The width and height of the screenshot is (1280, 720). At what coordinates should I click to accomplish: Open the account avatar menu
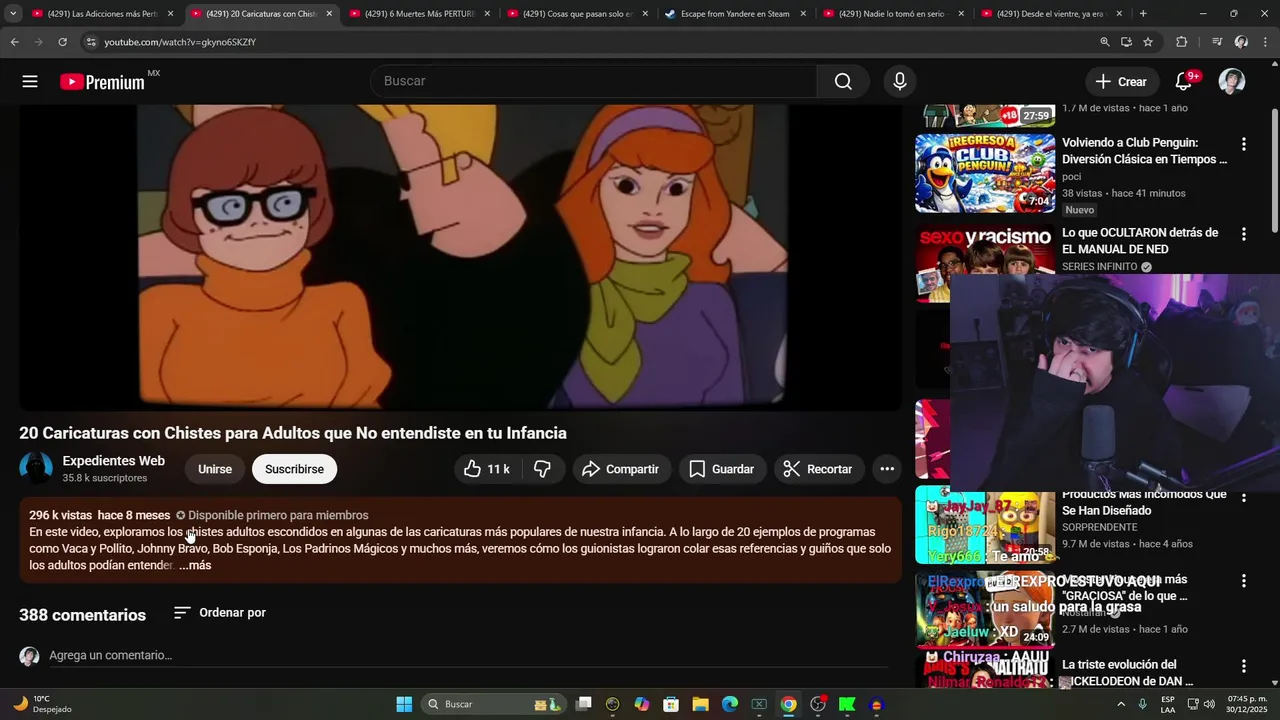pyautogui.click(x=1232, y=81)
